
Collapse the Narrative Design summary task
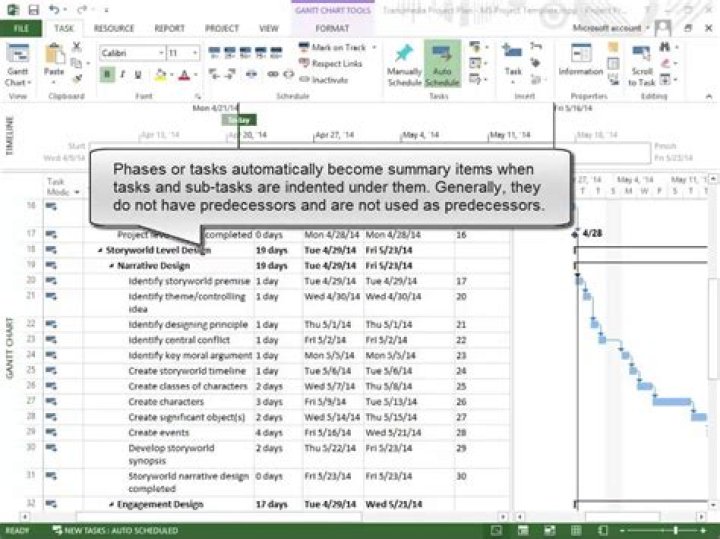click(111, 267)
